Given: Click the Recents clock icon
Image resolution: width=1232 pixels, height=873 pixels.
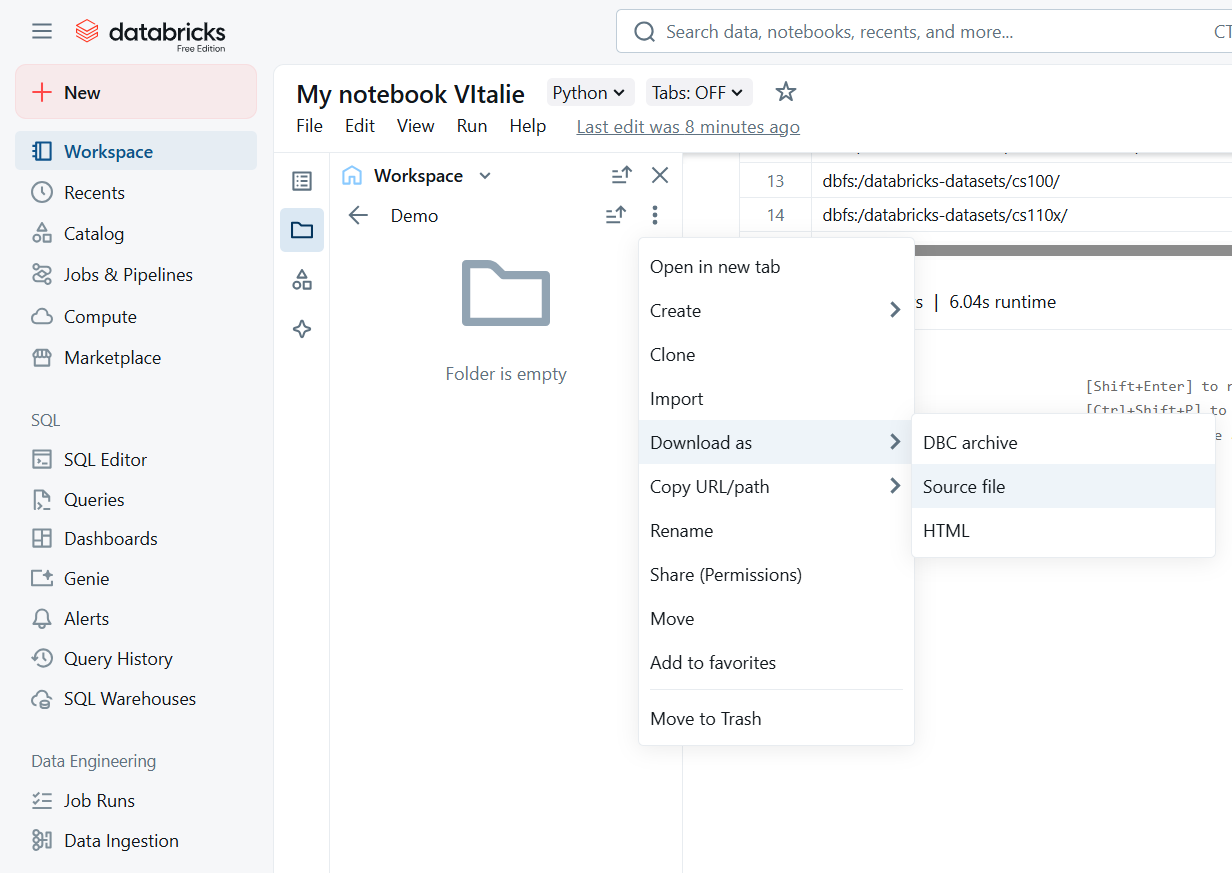Looking at the screenshot, I should [42, 192].
